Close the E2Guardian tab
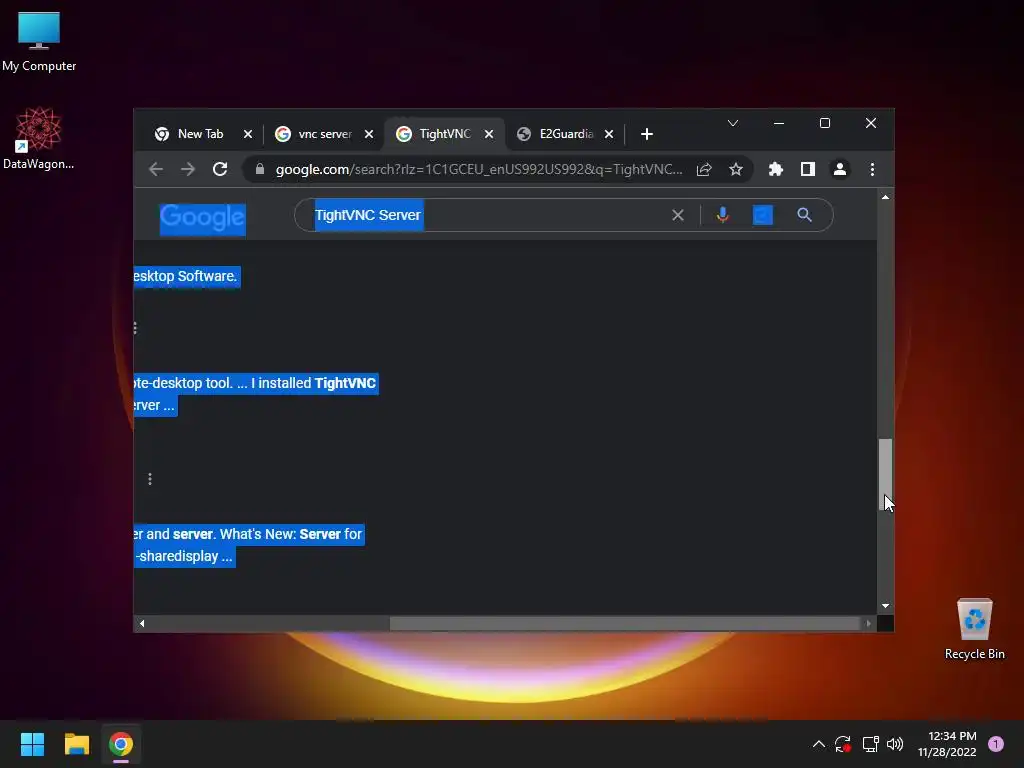Image resolution: width=1024 pixels, height=768 pixels. (609, 134)
